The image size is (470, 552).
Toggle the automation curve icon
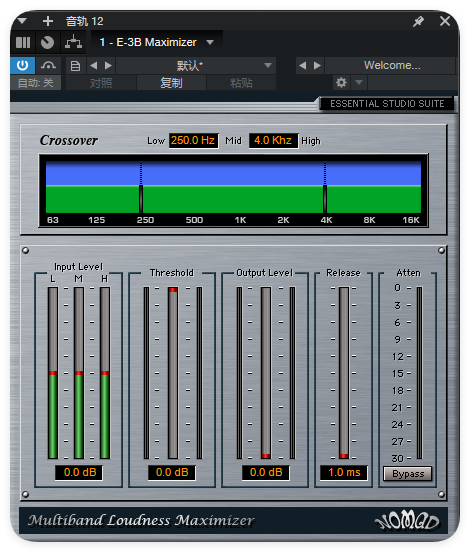pyautogui.click(x=48, y=65)
